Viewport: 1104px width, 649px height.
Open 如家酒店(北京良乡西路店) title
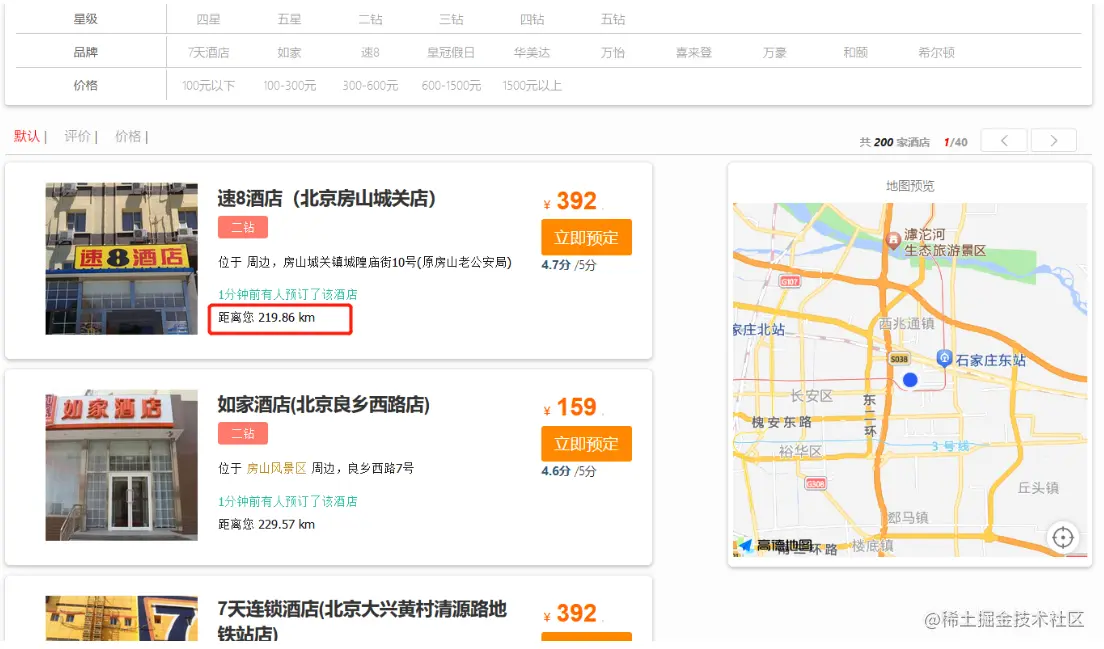tap(323, 405)
